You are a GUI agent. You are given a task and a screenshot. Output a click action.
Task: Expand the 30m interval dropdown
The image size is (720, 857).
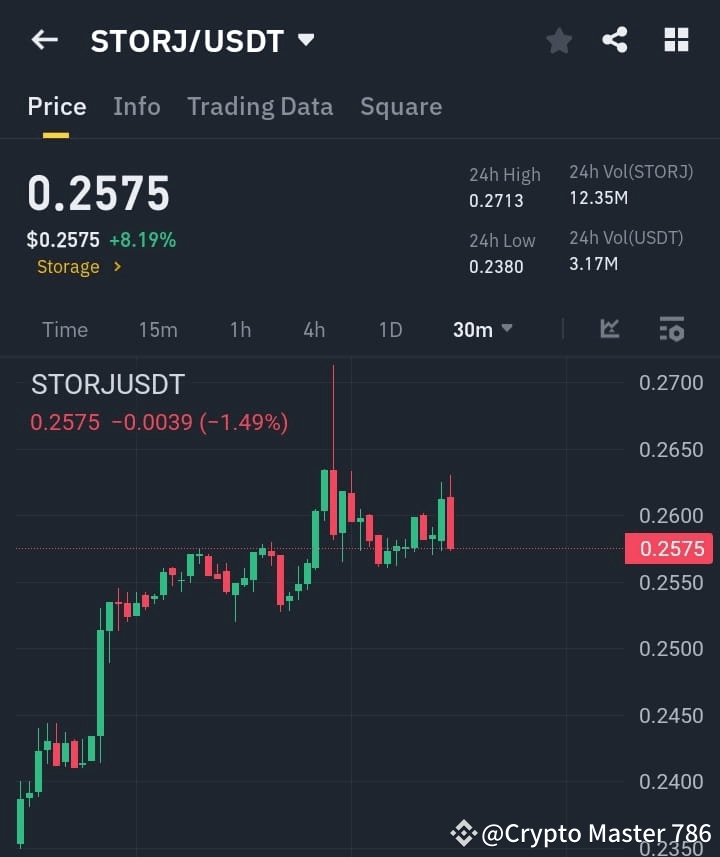pos(482,329)
